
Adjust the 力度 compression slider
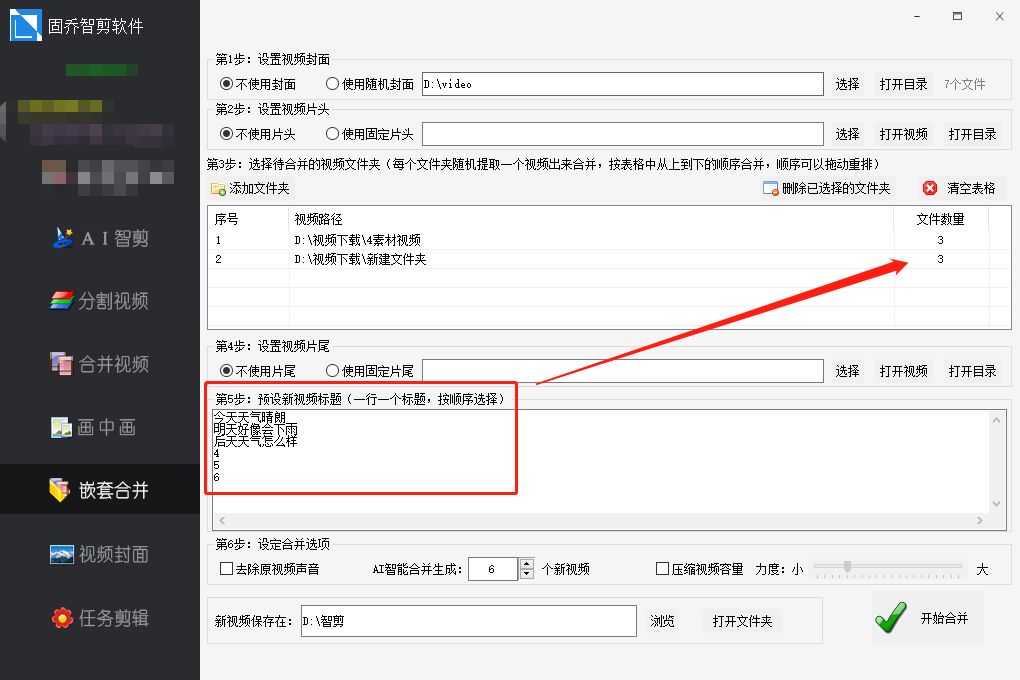(x=847, y=567)
